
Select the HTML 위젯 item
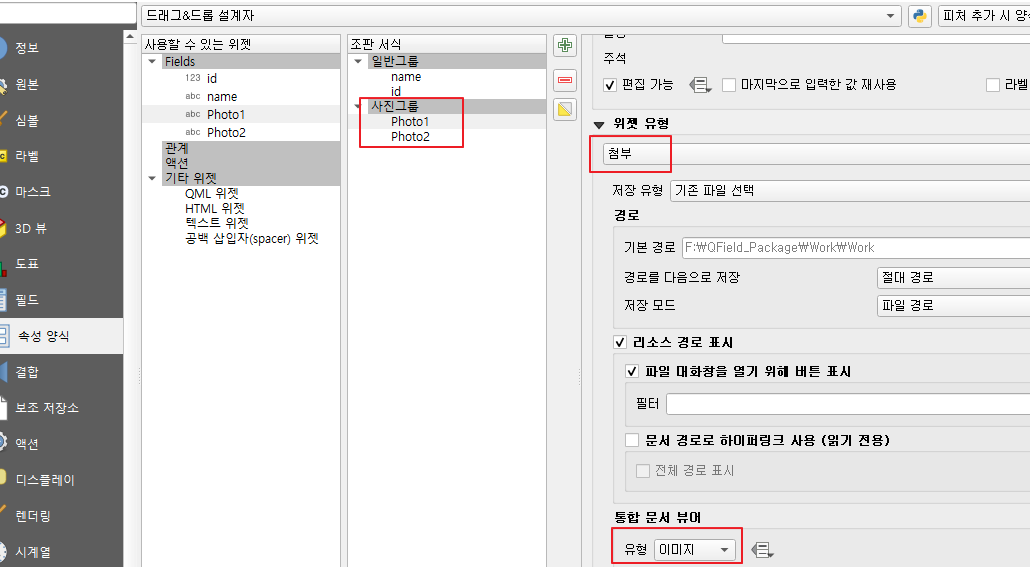click(x=214, y=208)
